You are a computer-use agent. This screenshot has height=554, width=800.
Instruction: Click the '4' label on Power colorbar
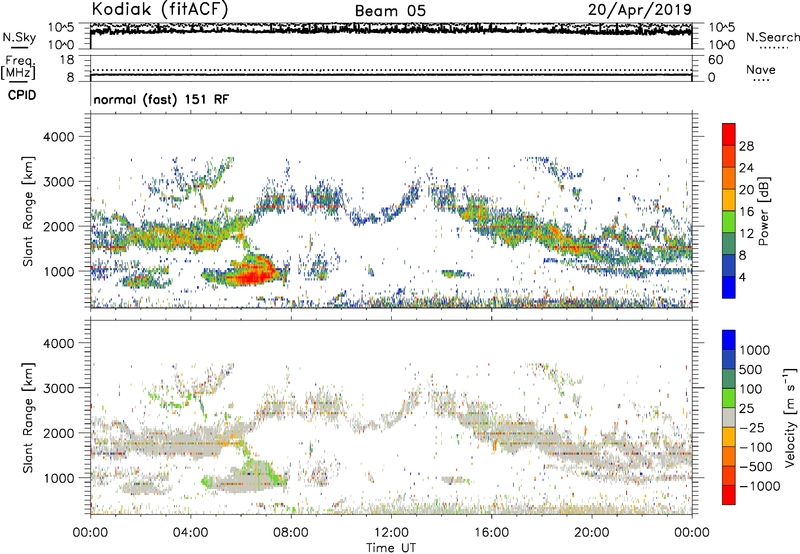click(742, 277)
